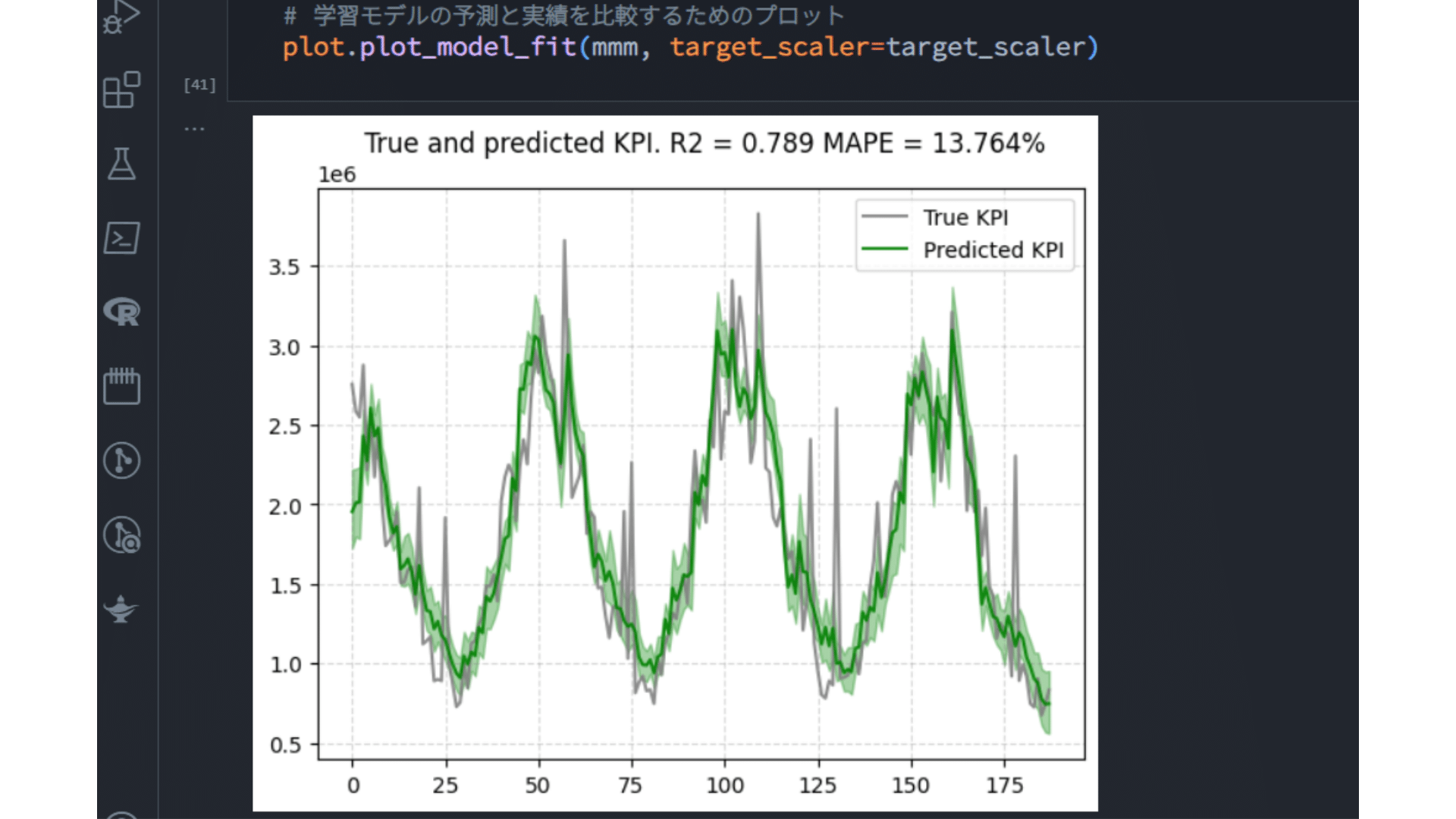Open the Extensions view
Screen dimensions: 1456x819
121,90
